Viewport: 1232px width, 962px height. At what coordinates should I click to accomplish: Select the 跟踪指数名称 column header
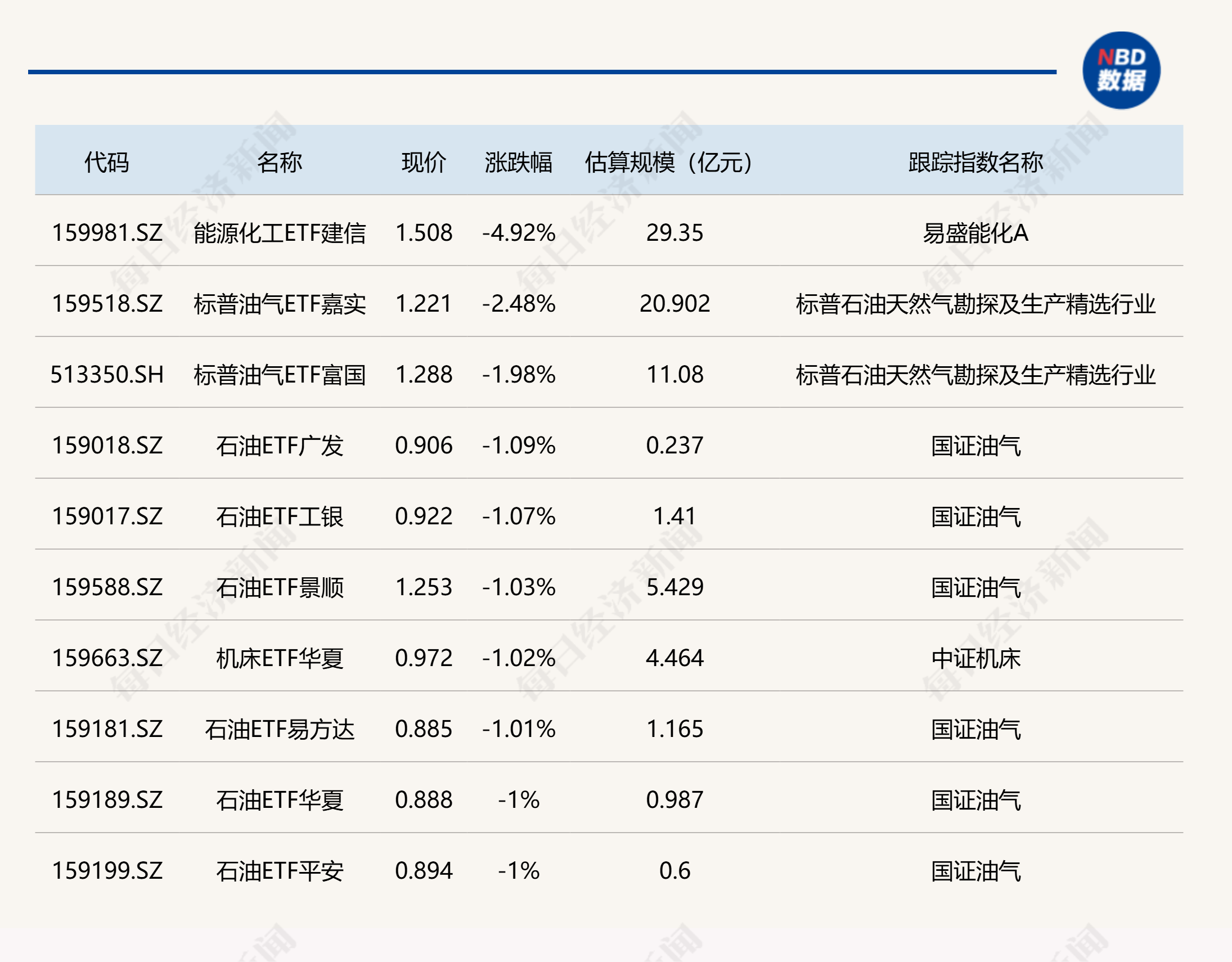[x=975, y=163]
